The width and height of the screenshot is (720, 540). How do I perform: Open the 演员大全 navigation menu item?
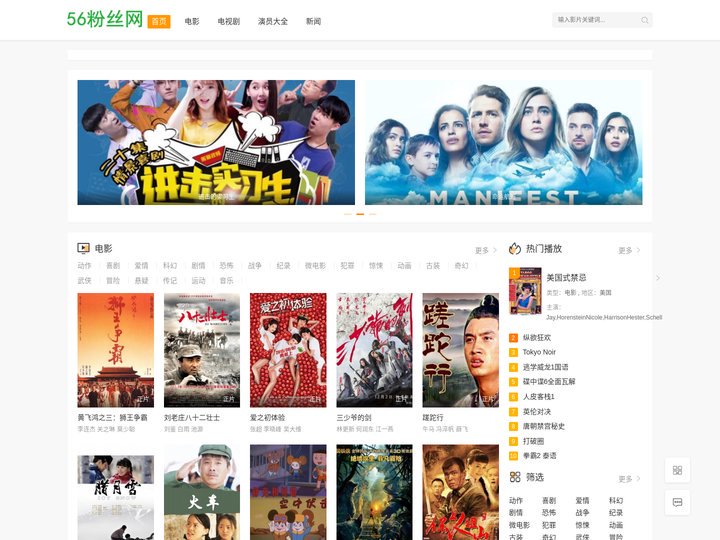click(273, 22)
